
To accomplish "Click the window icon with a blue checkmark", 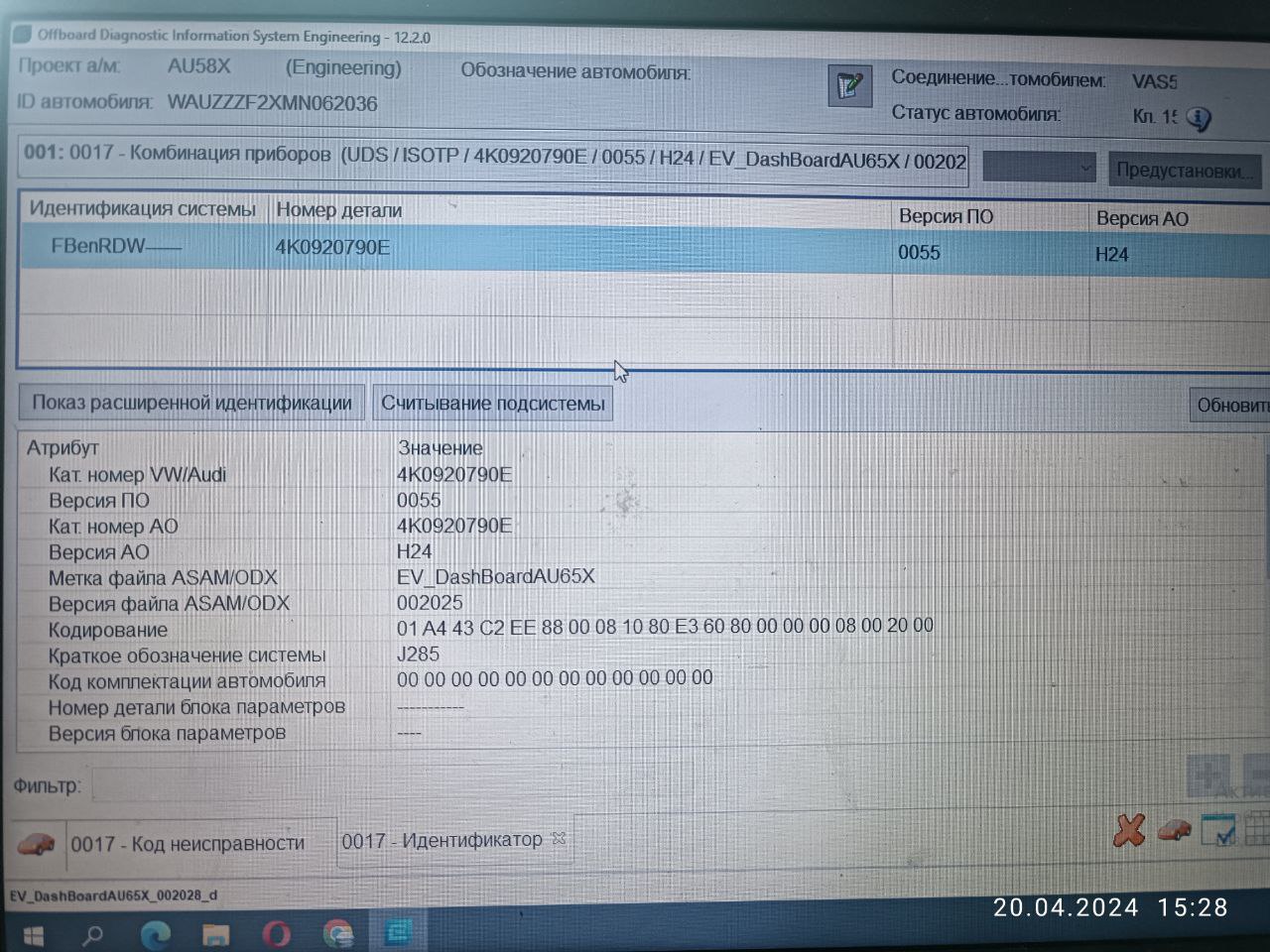I will tap(1218, 829).
